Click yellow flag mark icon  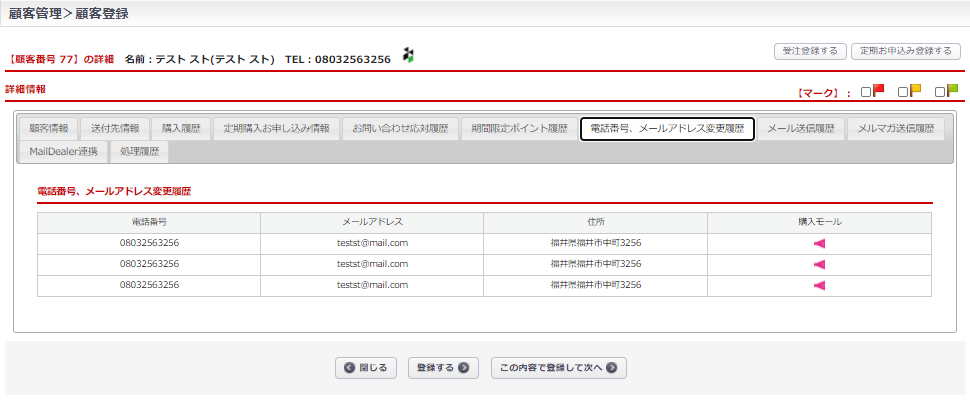916,90
